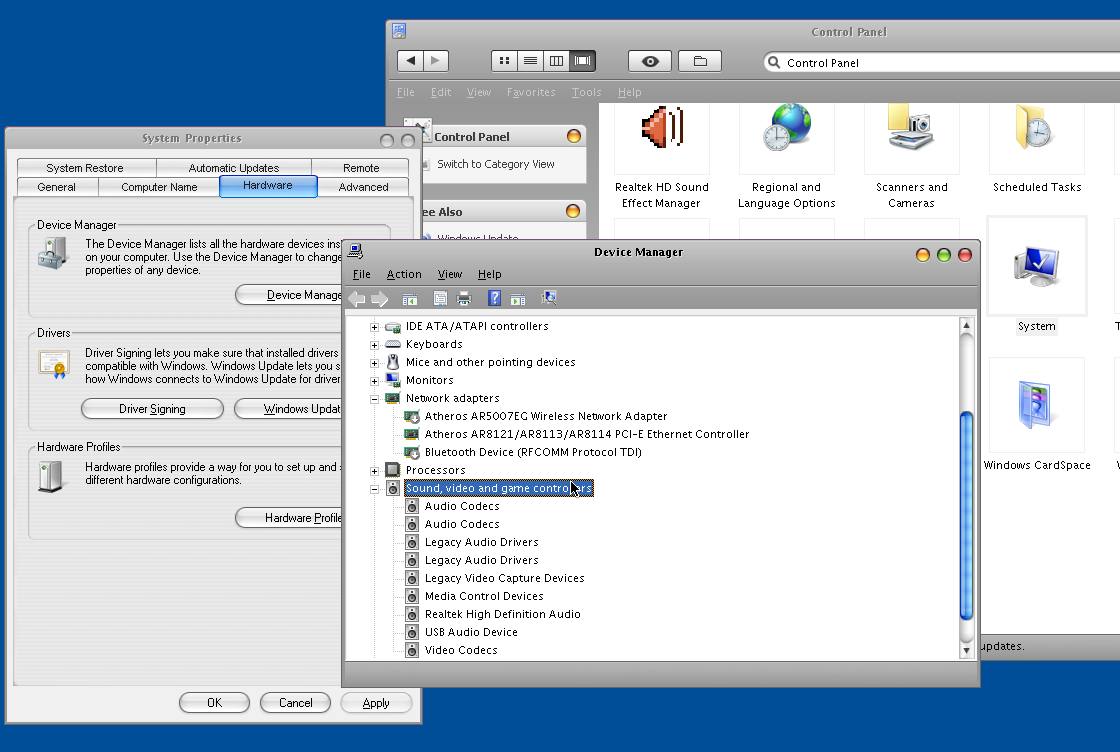
Task: Open the Device Manager File menu
Action: click(x=361, y=274)
